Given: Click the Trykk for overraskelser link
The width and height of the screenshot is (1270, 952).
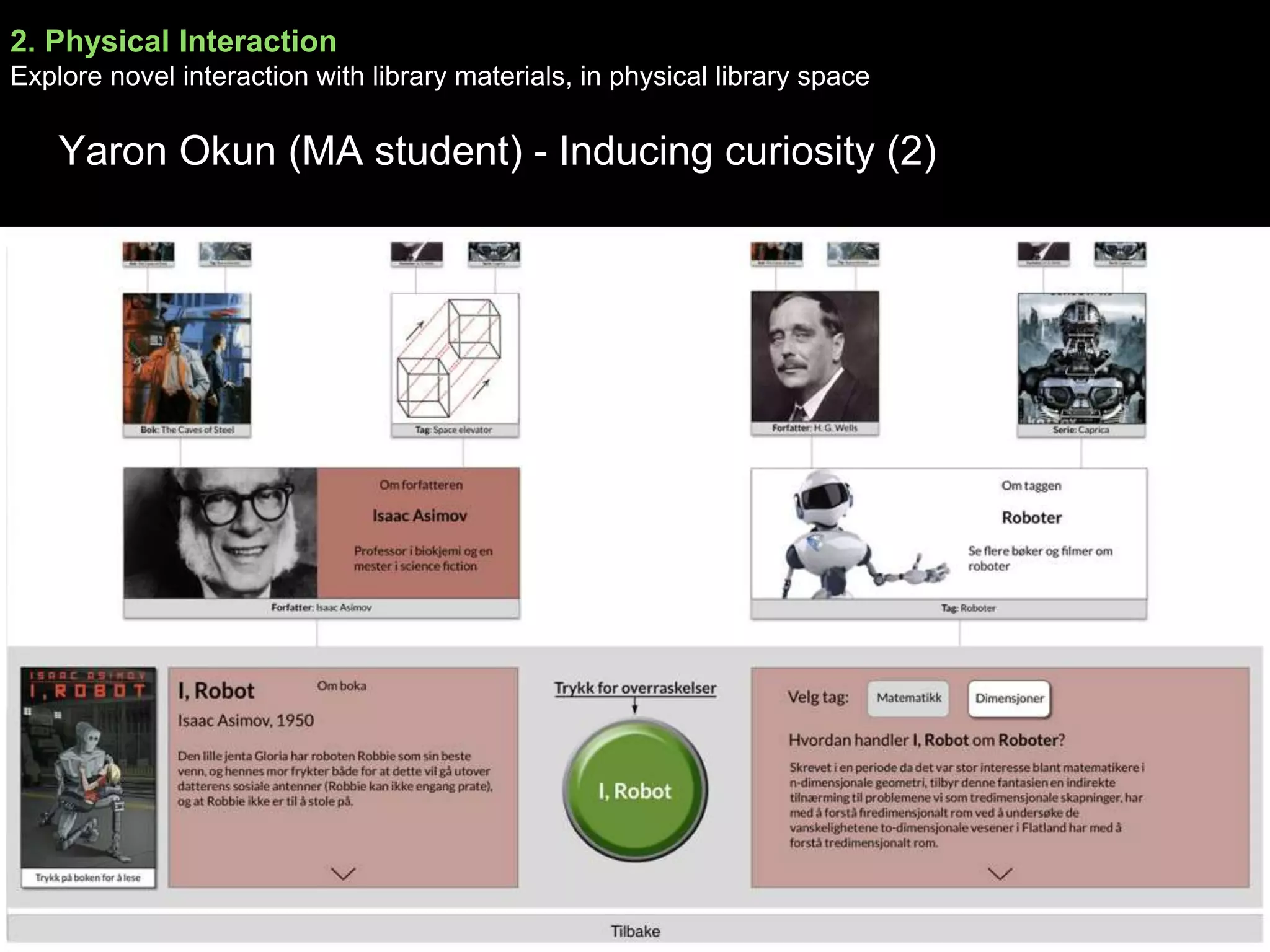Looking at the screenshot, I should [x=635, y=688].
